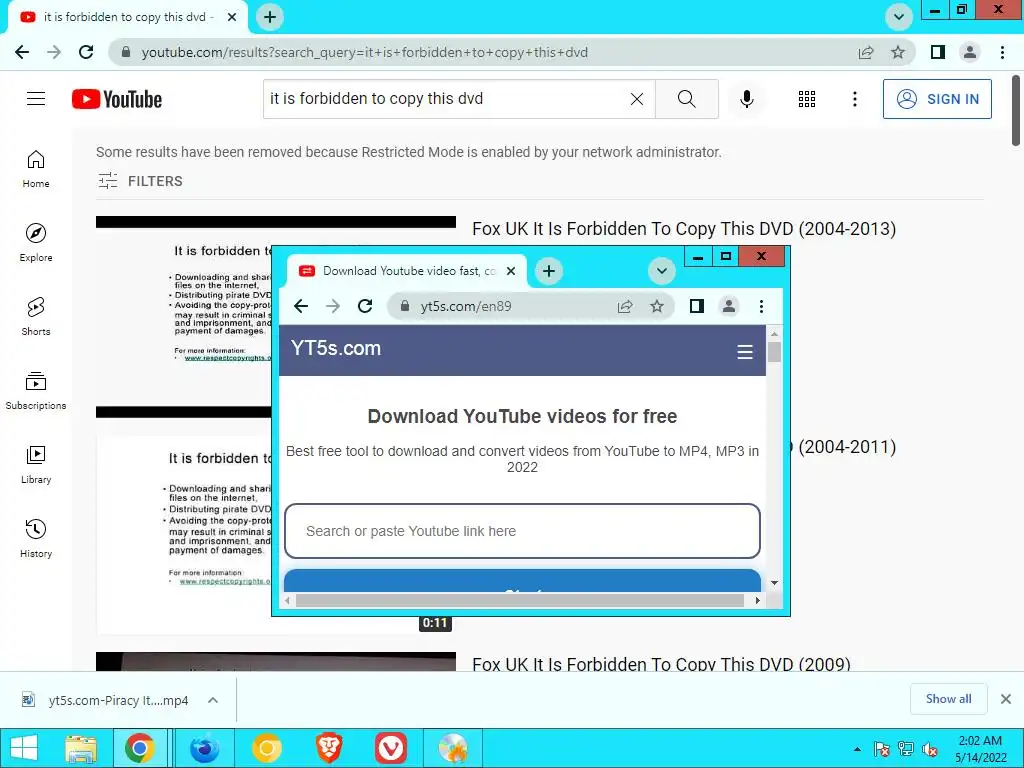Show hidden system tray icons
Screen dimensions: 1024x768
click(857, 749)
